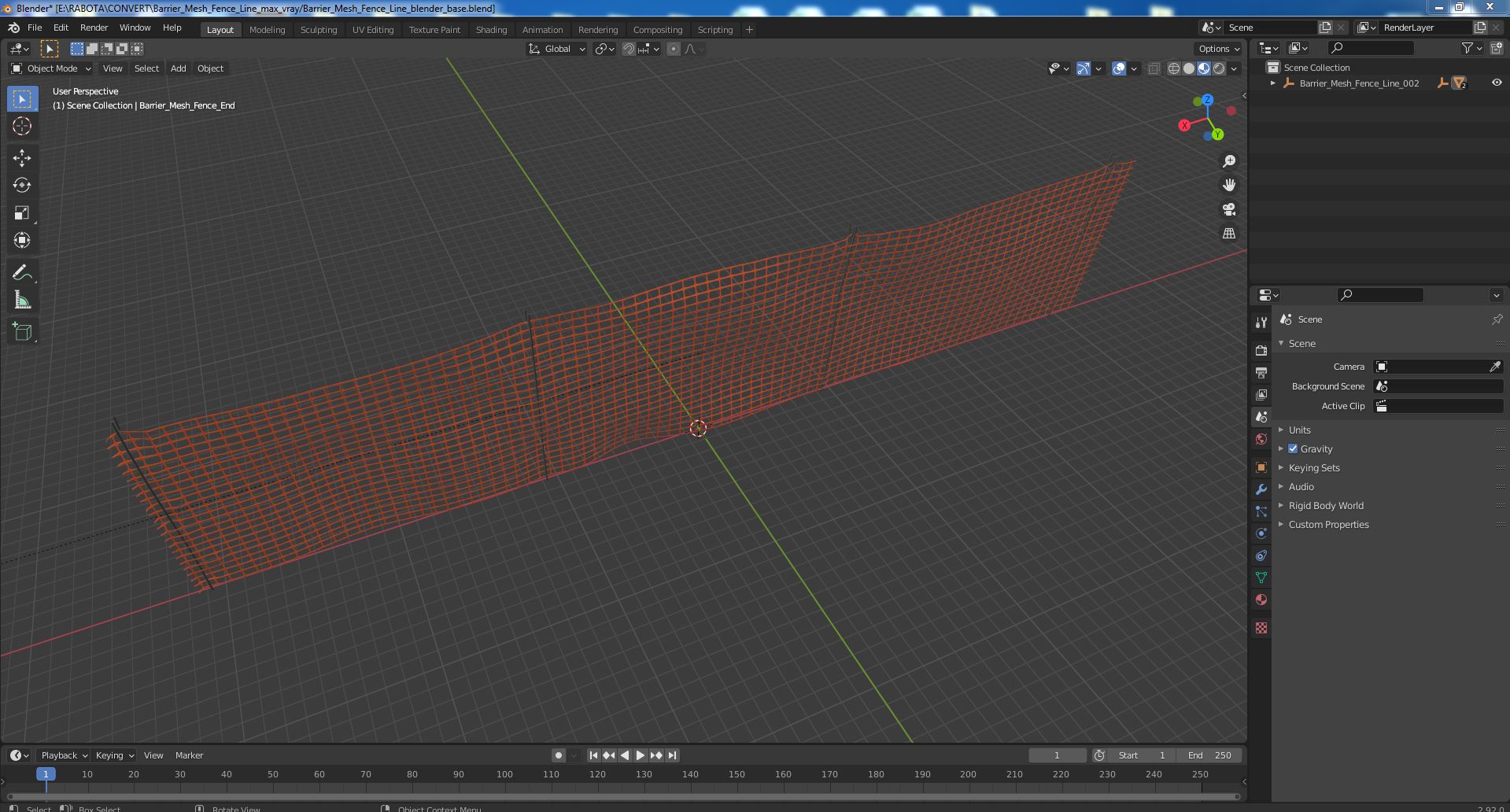
Task: Open the Physics properties tab
Action: (x=1261, y=533)
